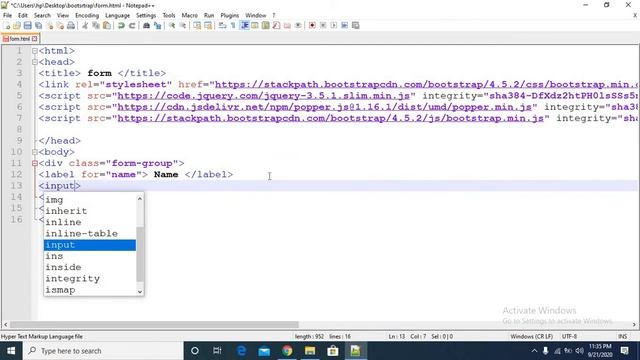Open Folder as Workspace icon

tap(287, 25)
